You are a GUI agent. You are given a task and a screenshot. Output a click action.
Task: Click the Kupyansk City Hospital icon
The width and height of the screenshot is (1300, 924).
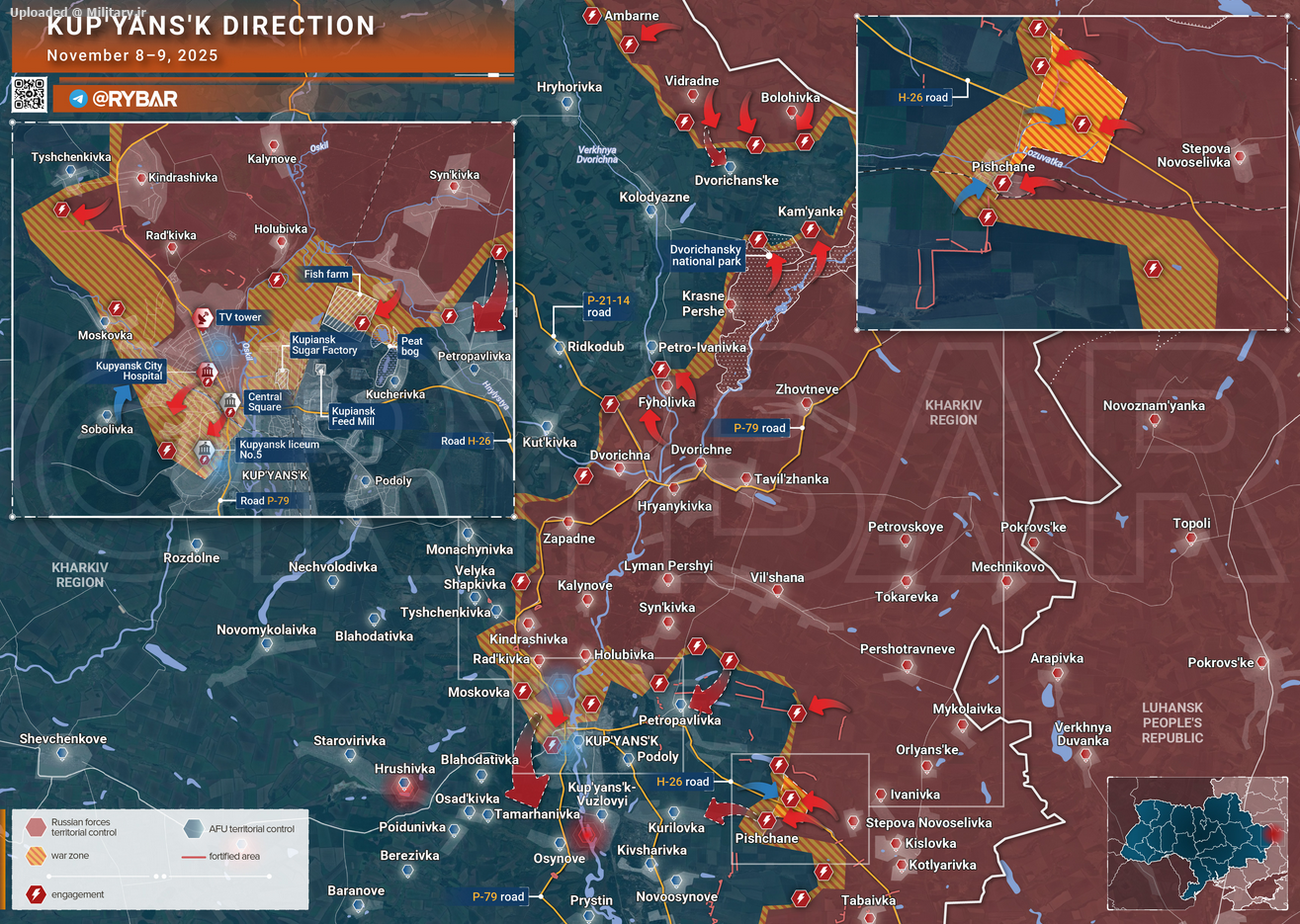coord(208,373)
